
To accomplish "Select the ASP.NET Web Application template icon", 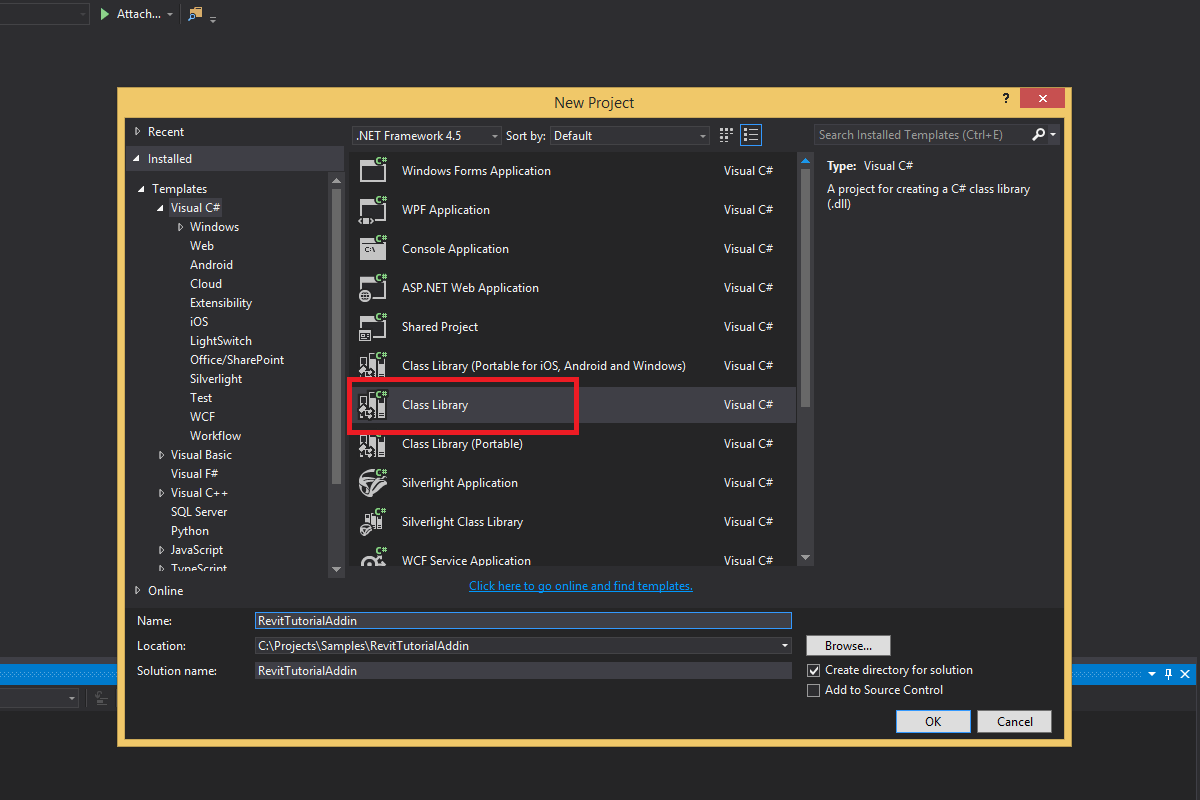I will point(373,287).
